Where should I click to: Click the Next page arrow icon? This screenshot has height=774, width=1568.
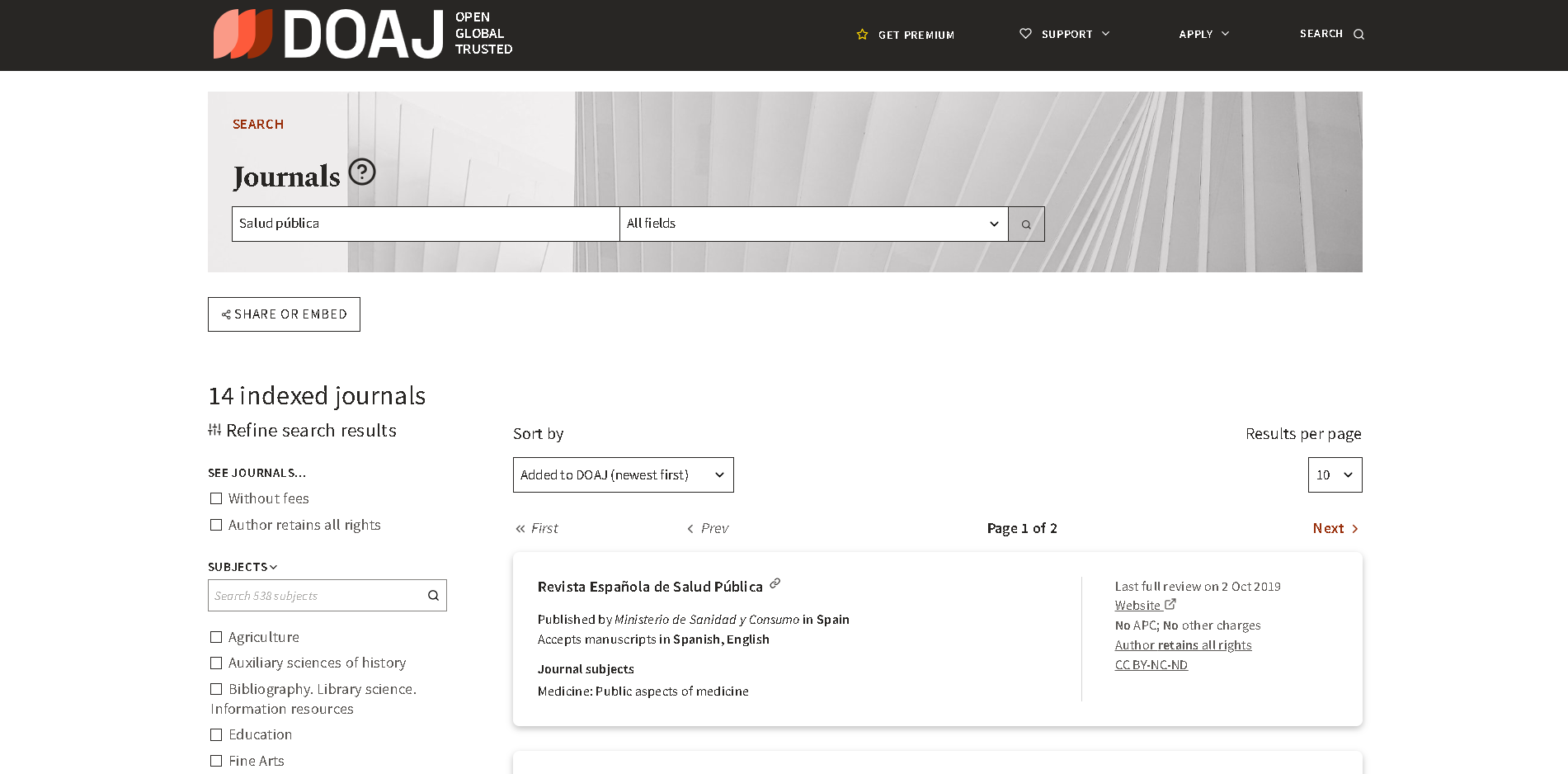coord(1354,529)
